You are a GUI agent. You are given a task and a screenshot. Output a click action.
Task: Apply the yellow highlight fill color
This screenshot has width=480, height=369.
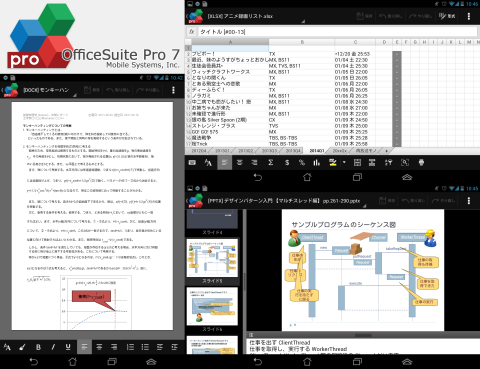[x=332, y=163]
